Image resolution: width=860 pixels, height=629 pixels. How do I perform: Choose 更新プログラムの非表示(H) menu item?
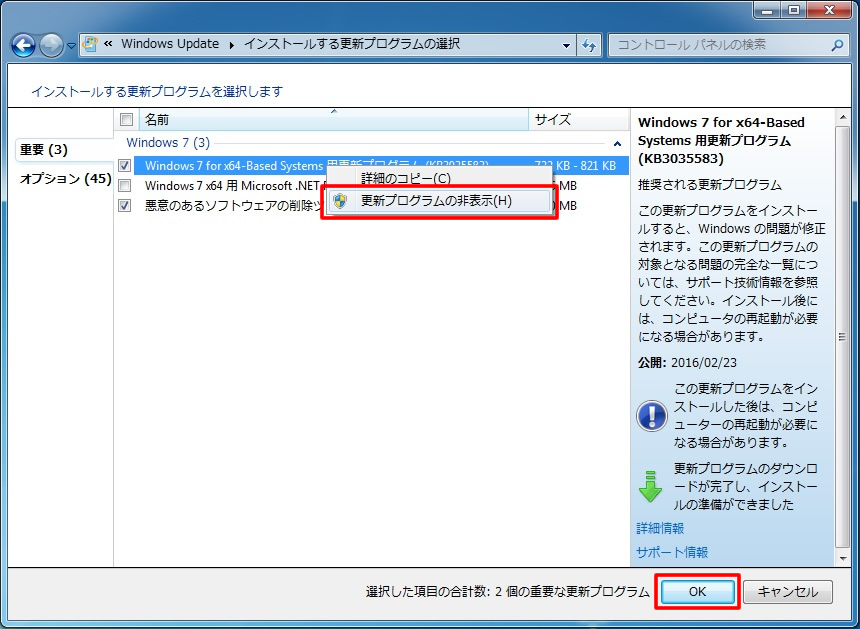[440, 201]
